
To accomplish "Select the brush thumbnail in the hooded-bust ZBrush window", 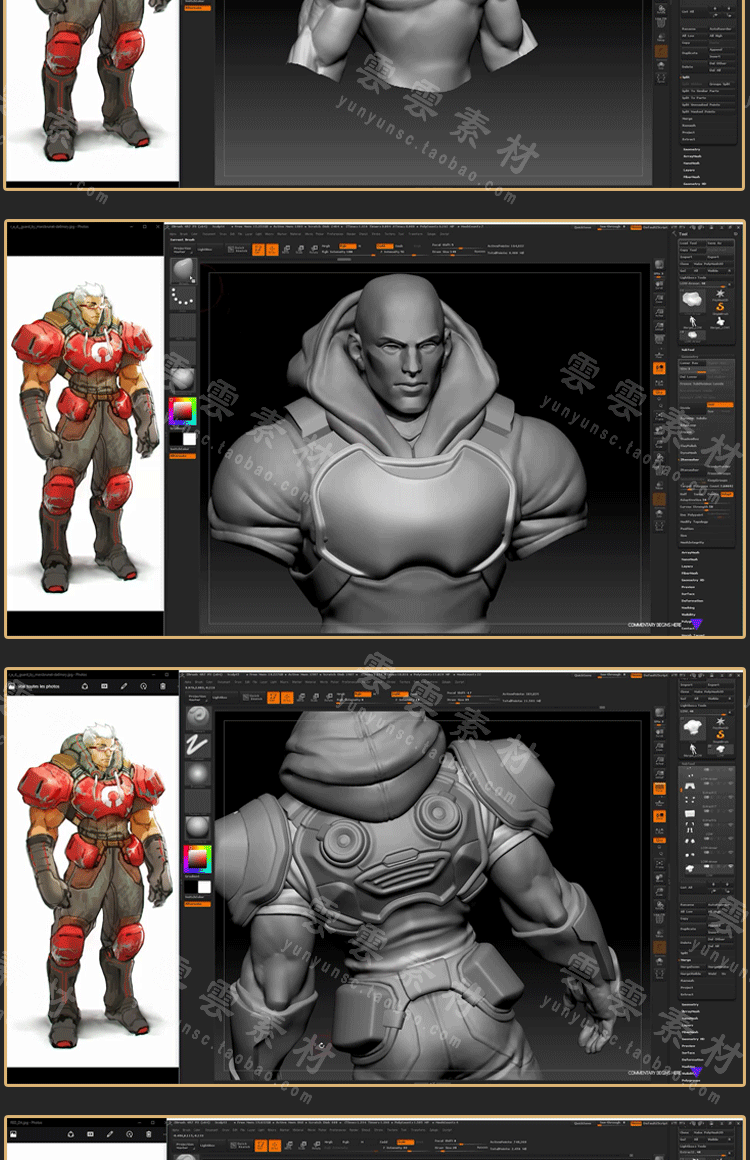I will (x=183, y=269).
